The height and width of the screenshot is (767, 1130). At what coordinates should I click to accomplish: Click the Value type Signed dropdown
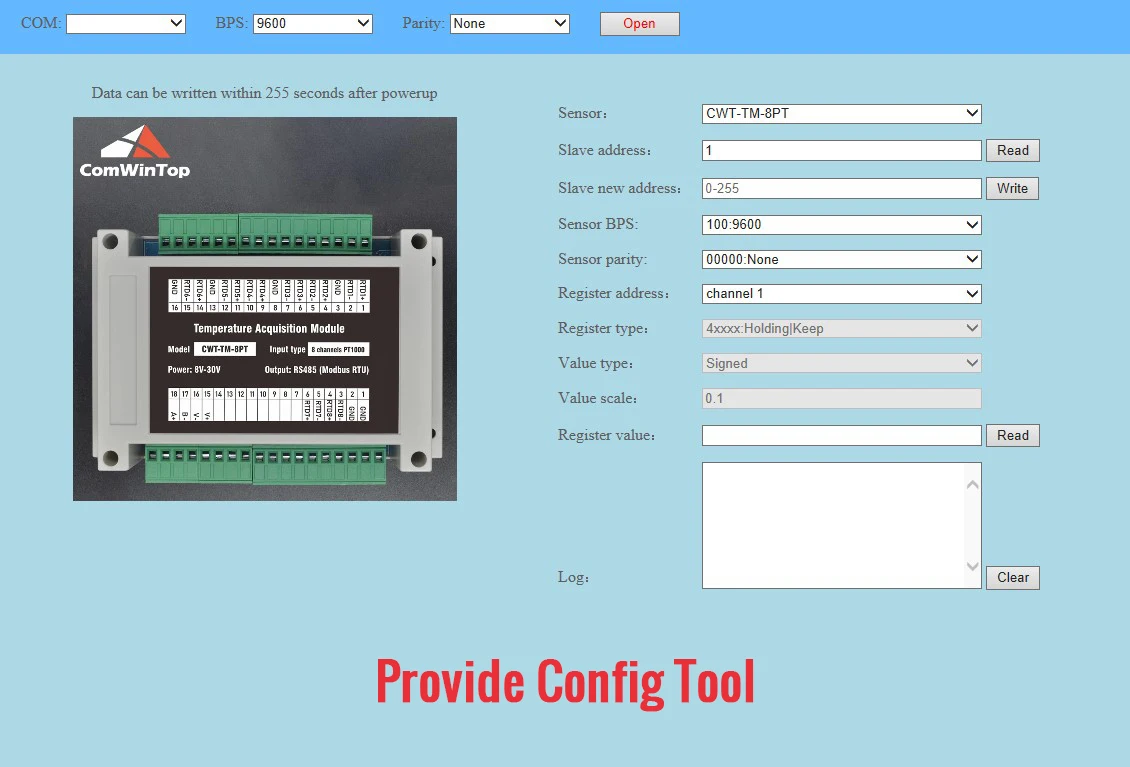coord(842,363)
